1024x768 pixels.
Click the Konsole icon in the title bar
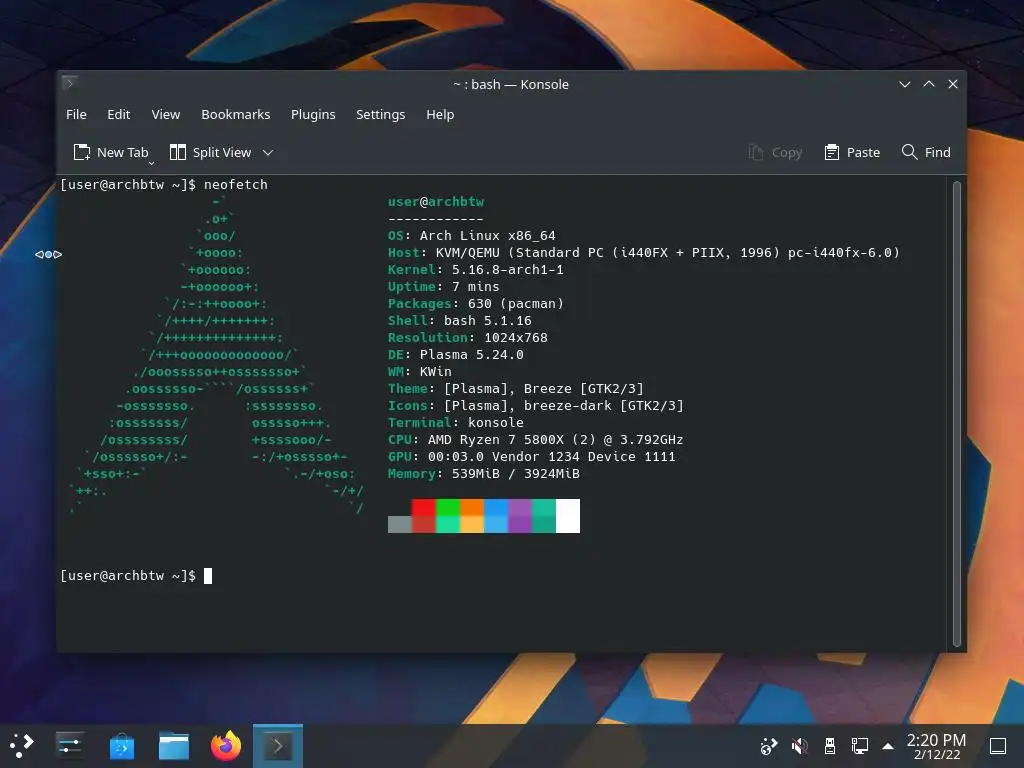click(x=69, y=83)
